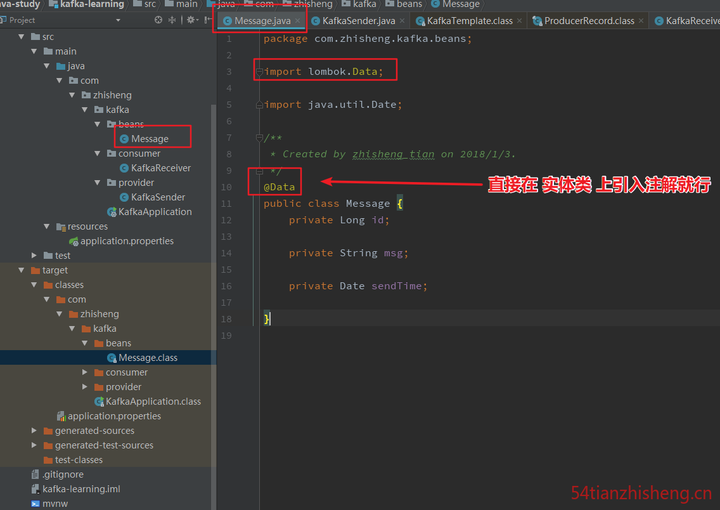
Task: Click the gutter at line number 12
Action: (226, 220)
